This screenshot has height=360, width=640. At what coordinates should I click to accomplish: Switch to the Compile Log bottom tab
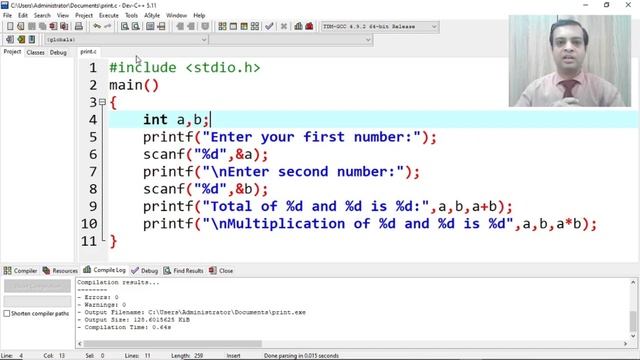(104, 270)
